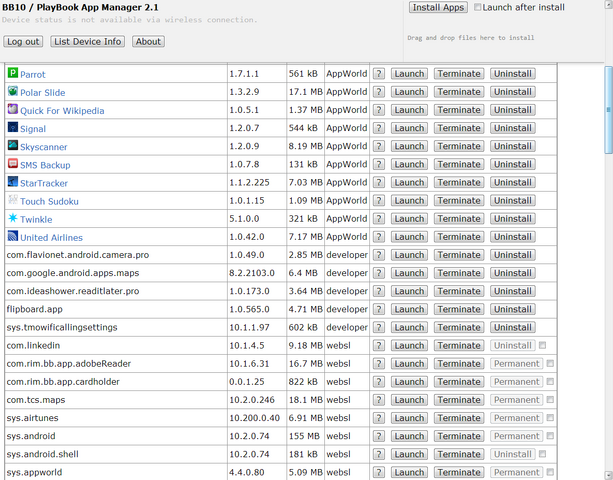This screenshot has width=613, height=480.
Task: Tick the checkbox in com.tcs.maps row
Action: (550, 399)
